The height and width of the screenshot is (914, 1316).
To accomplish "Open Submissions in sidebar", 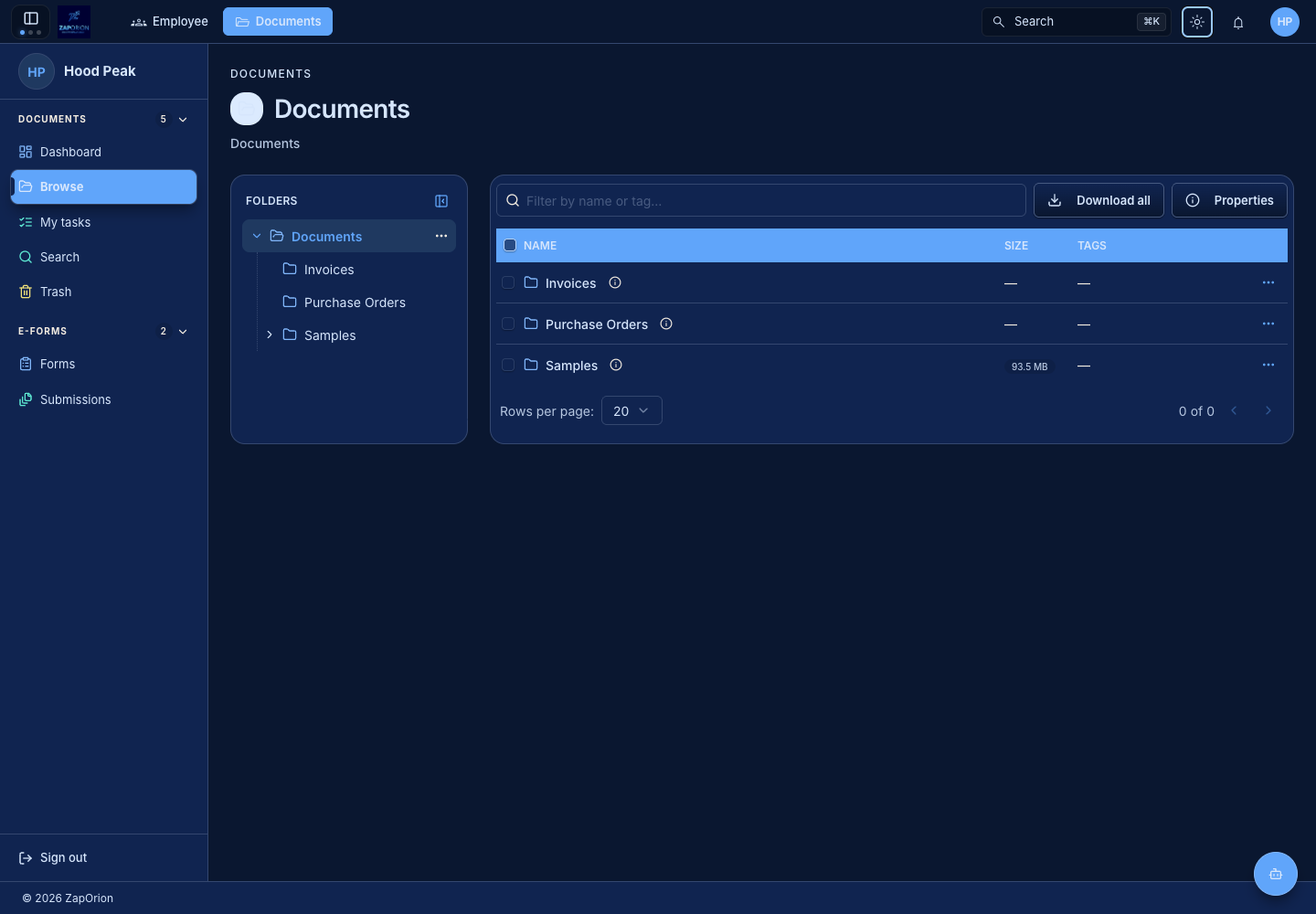I will (103, 399).
